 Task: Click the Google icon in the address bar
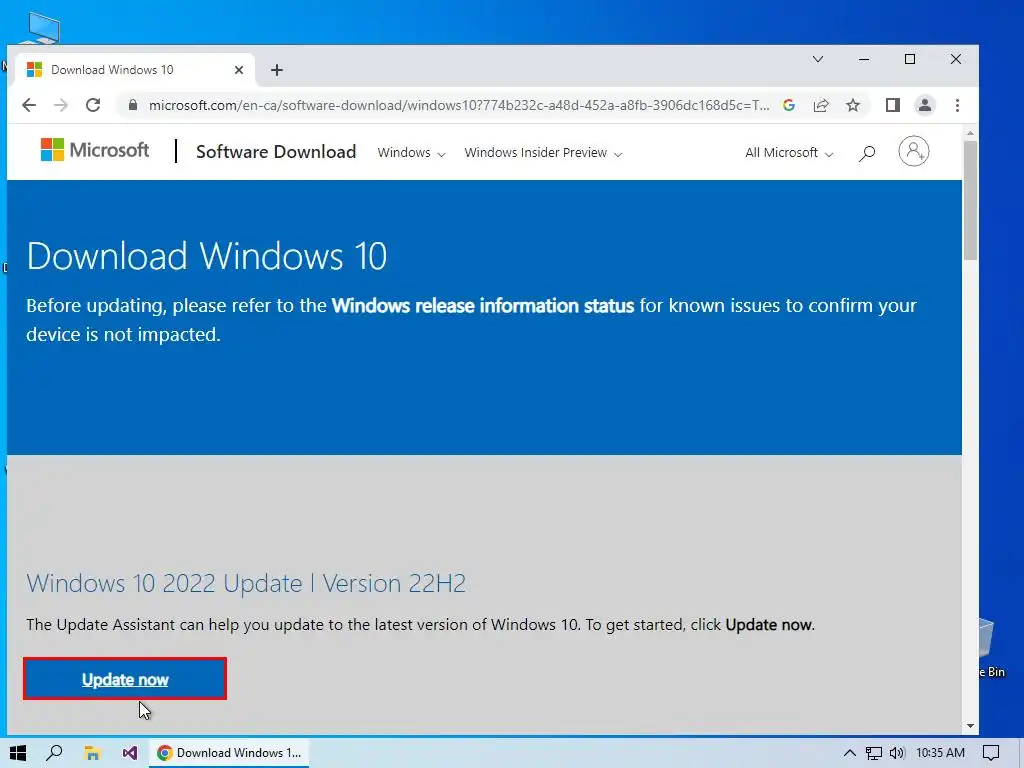point(789,105)
